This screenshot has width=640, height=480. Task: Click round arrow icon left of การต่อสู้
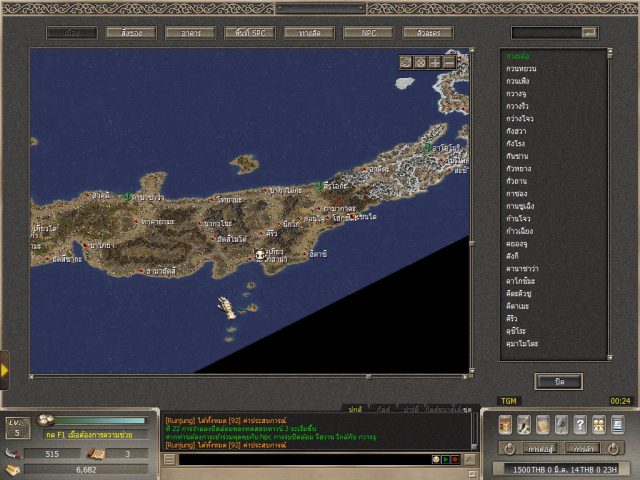[x=508, y=448]
